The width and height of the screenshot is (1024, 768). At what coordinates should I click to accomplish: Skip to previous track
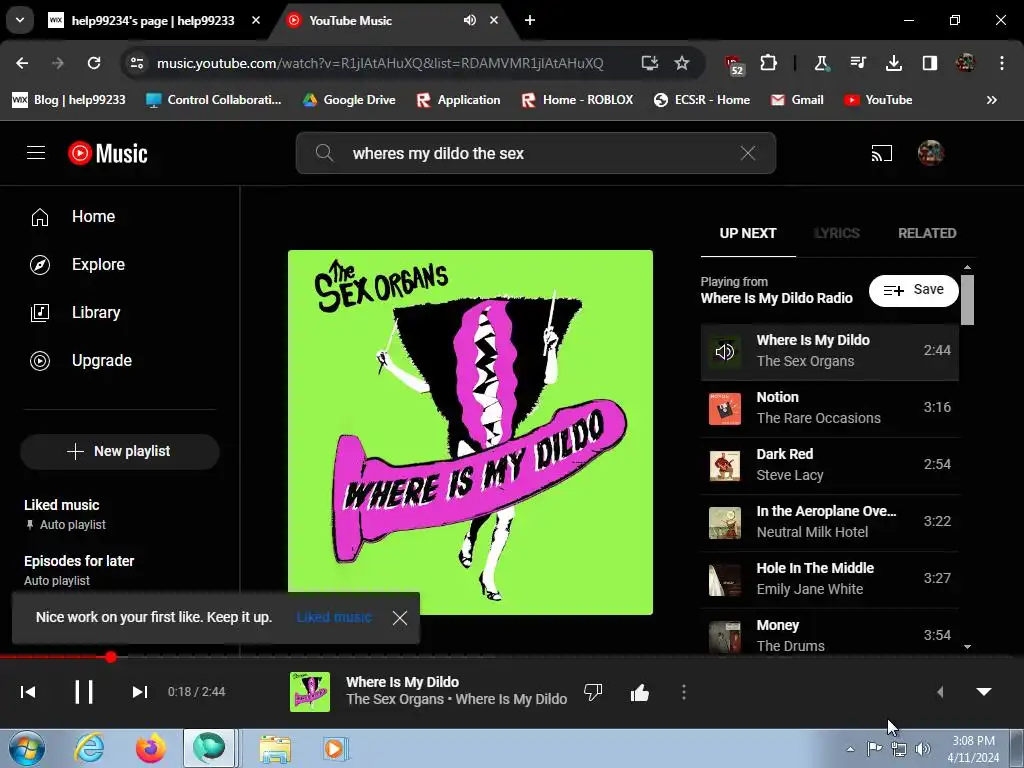click(28, 692)
